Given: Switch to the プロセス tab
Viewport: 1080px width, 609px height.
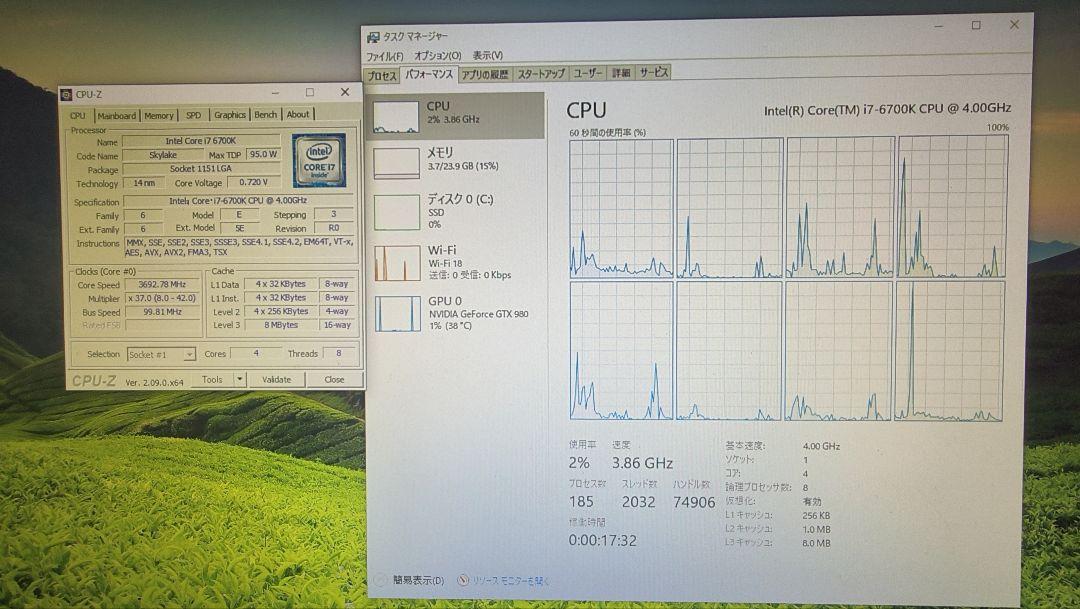Looking at the screenshot, I should tap(382, 75).
